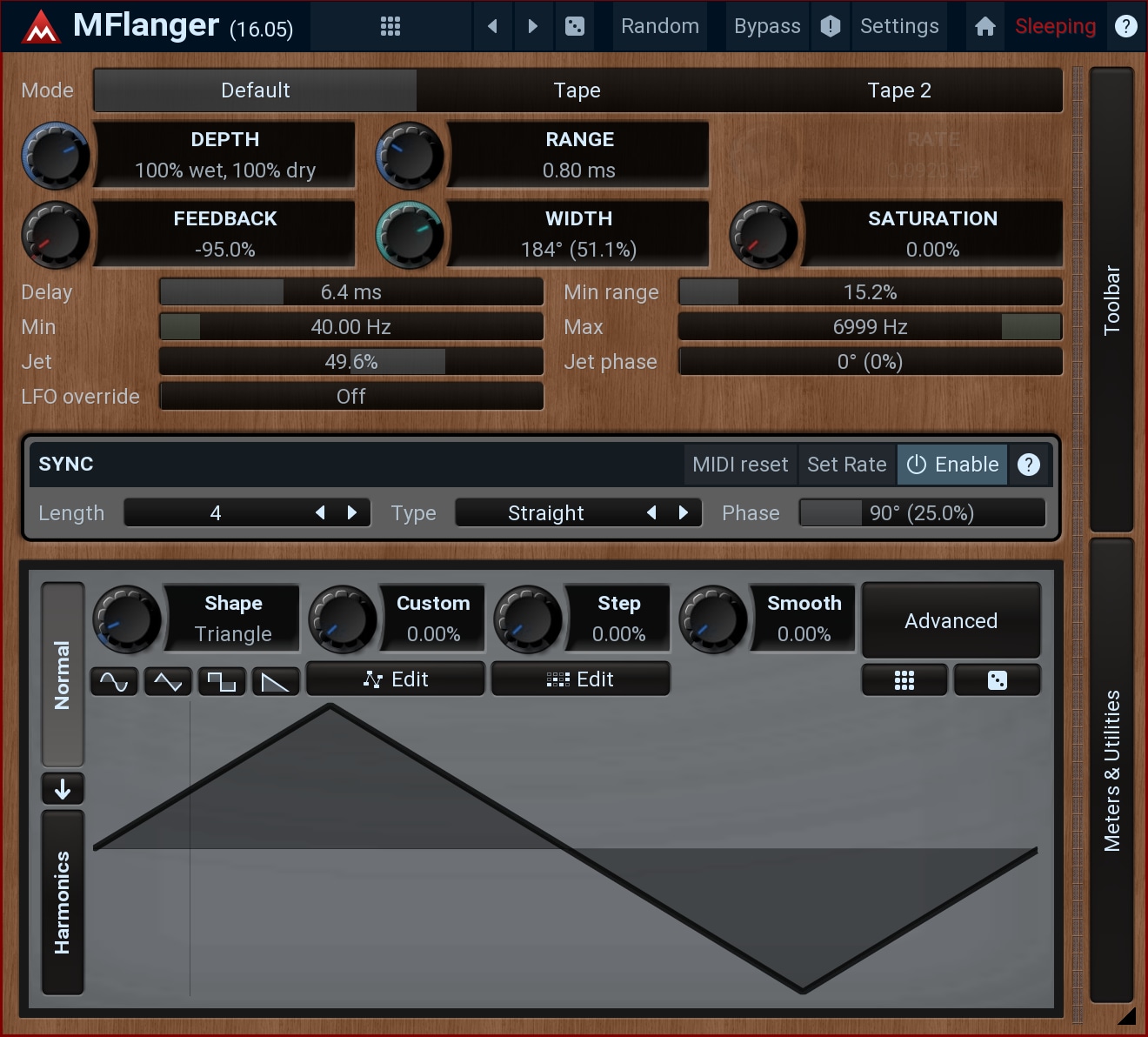Adjust the Min range 15.2% slider
Viewport: 1148px width, 1037px height.
tap(871, 292)
